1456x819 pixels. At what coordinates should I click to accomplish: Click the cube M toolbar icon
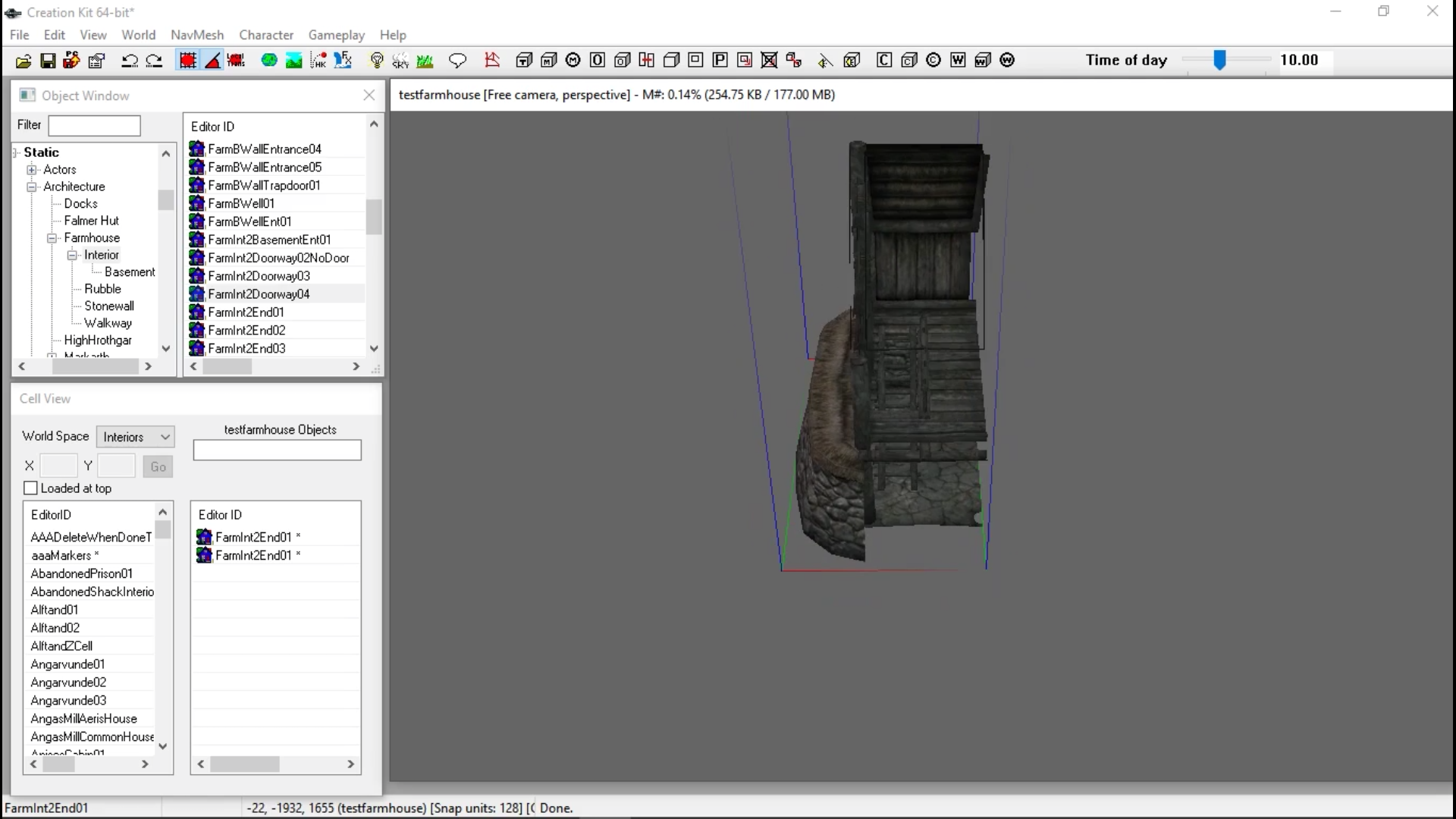click(x=549, y=61)
